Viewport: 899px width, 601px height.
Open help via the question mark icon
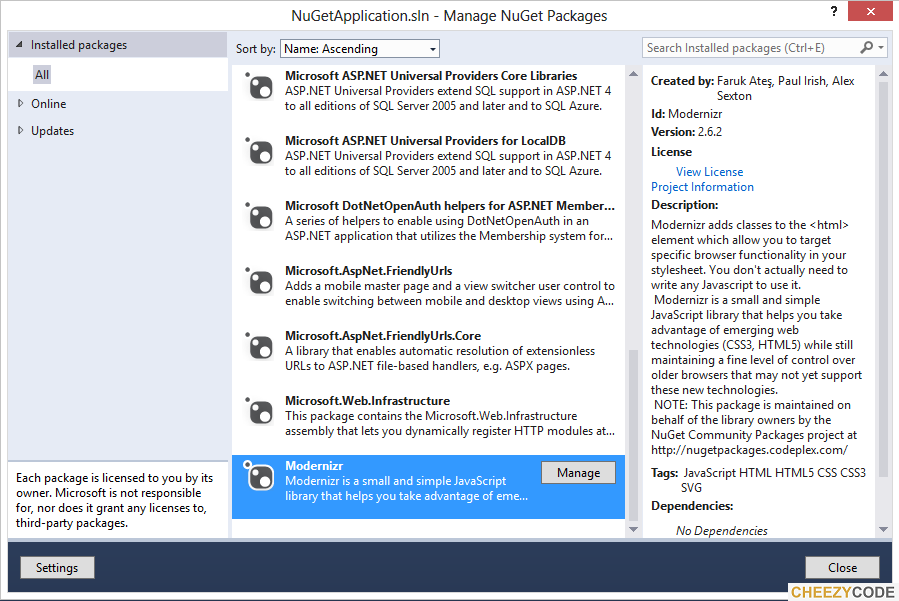click(x=834, y=12)
